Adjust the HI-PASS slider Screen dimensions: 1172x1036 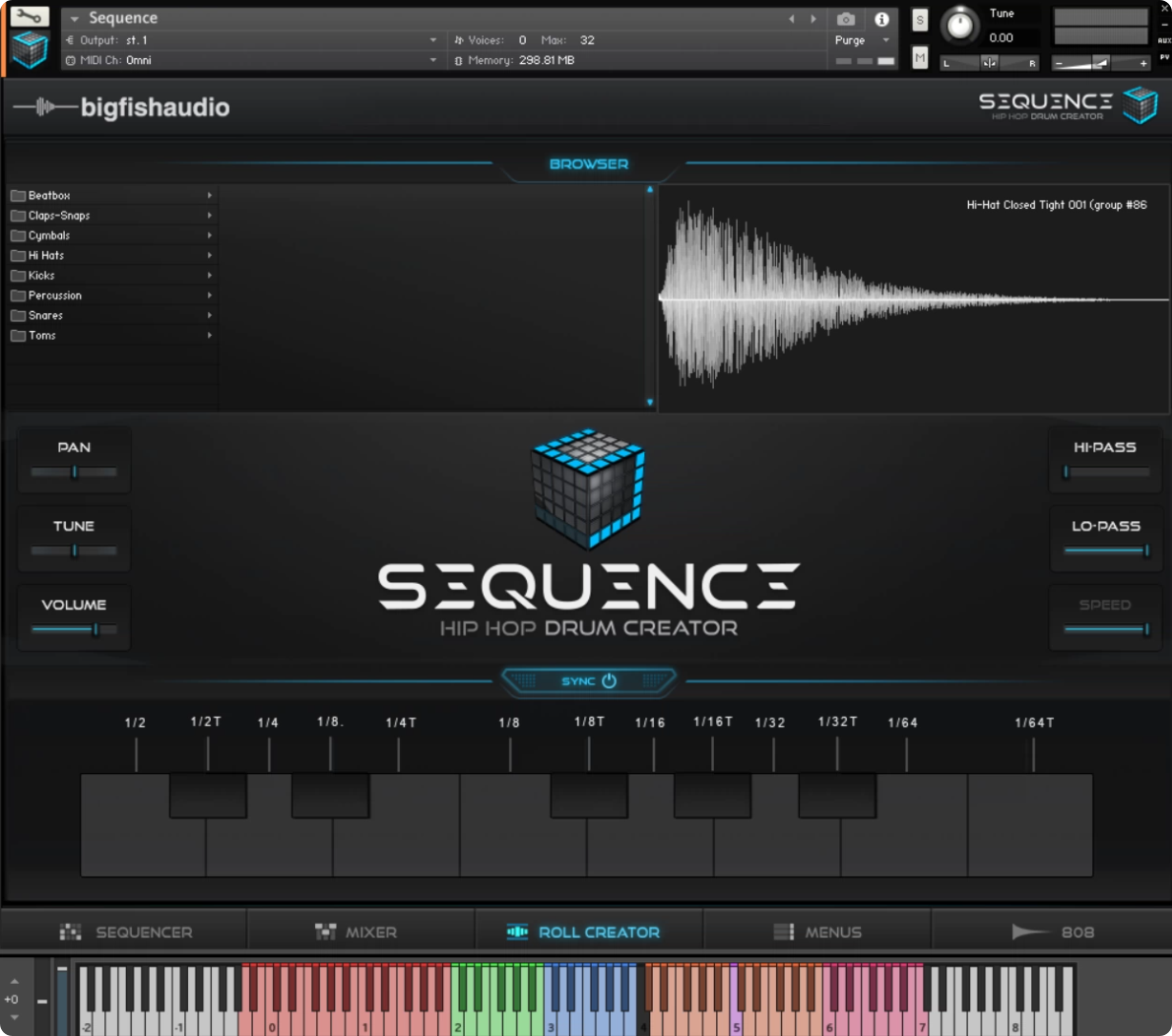tap(1106, 472)
